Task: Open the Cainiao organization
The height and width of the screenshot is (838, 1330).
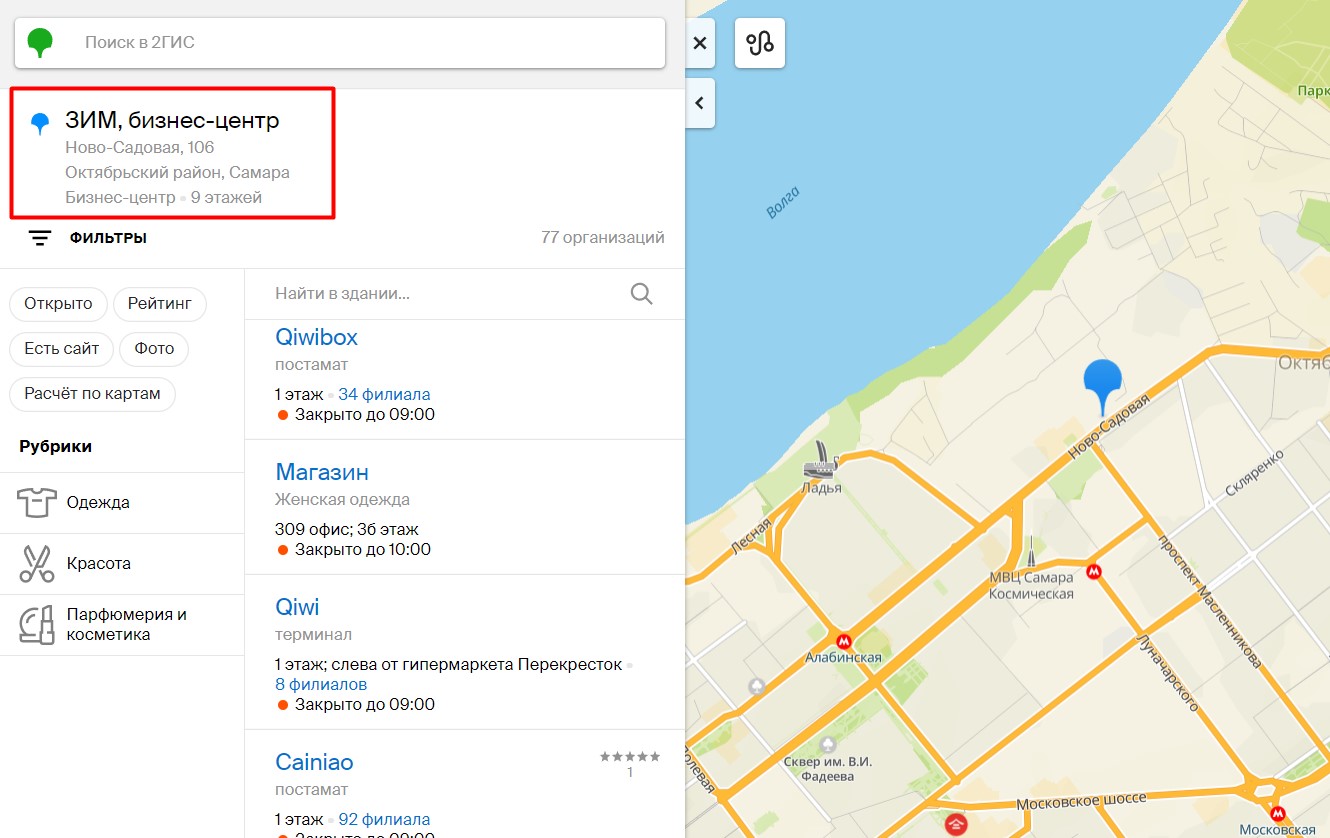Action: click(x=314, y=762)
